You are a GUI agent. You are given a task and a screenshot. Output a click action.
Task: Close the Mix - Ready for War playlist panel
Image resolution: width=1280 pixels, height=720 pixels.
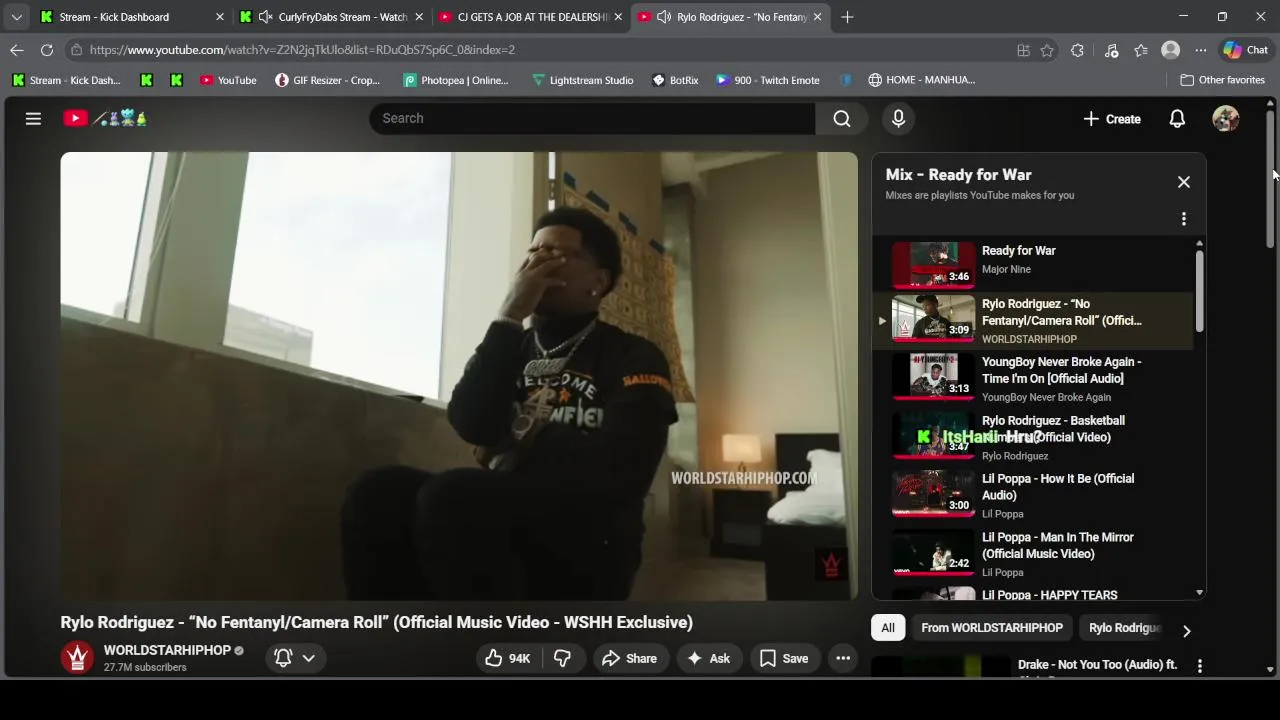[1183, 182]
